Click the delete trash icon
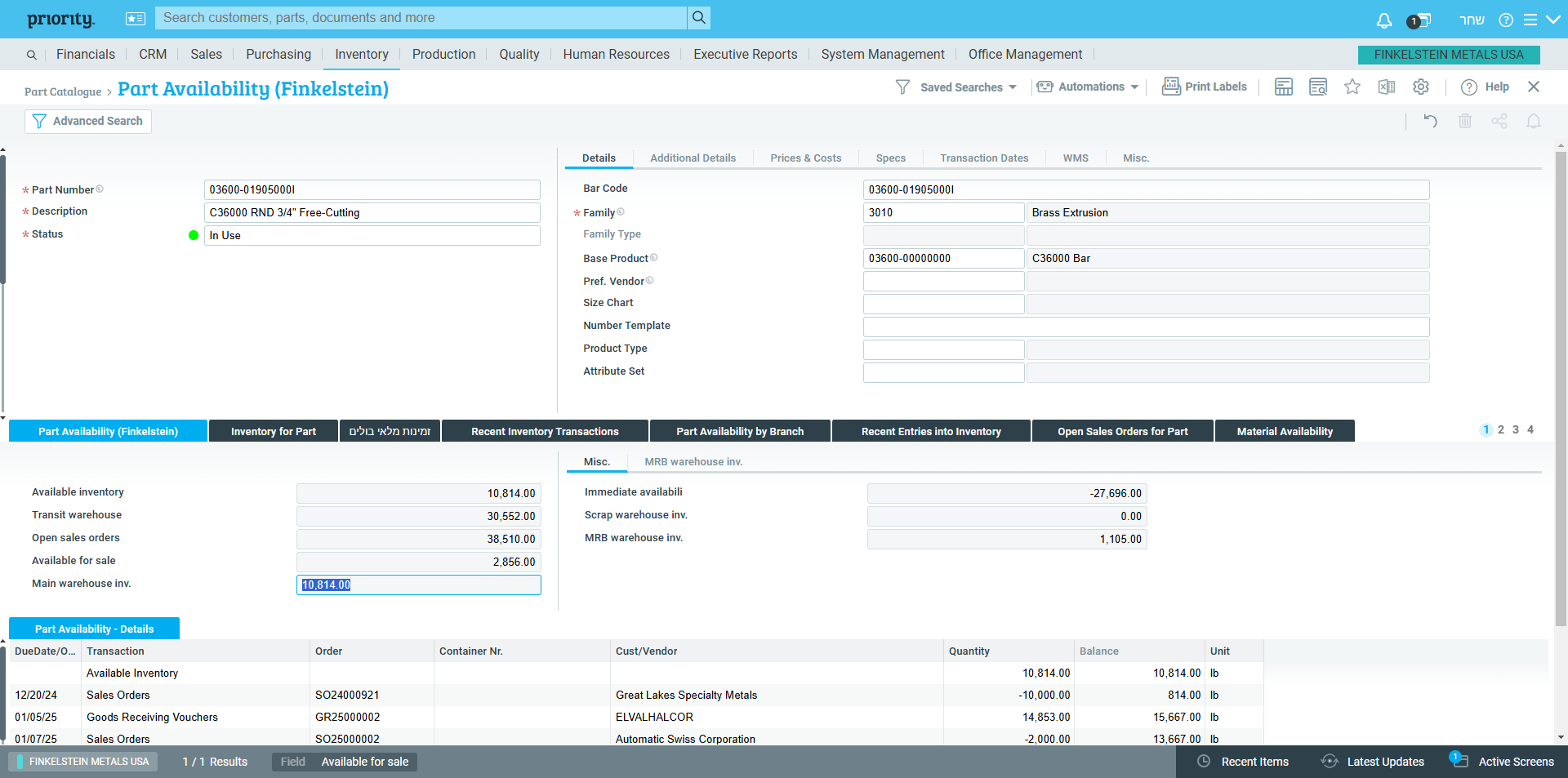 [x=1465, y=121]
